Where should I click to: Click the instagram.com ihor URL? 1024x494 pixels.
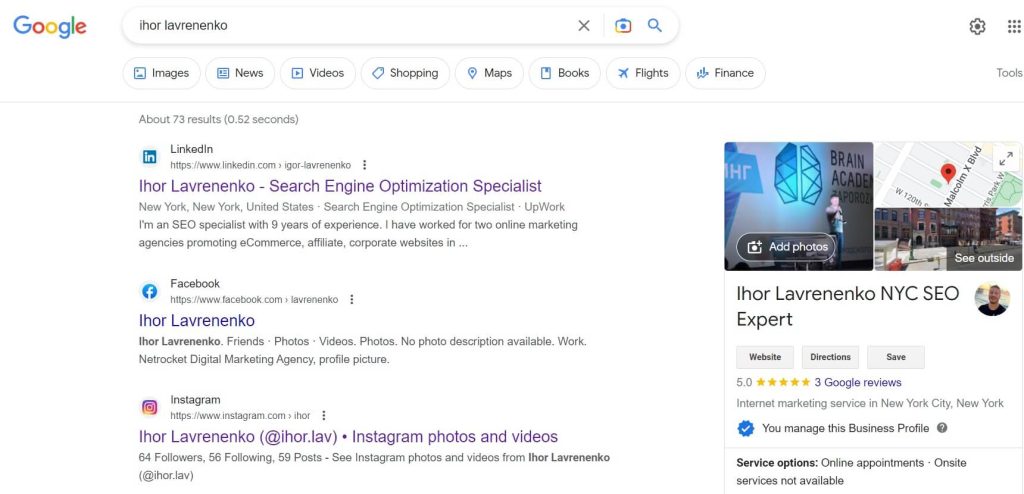tap(240, 416)
